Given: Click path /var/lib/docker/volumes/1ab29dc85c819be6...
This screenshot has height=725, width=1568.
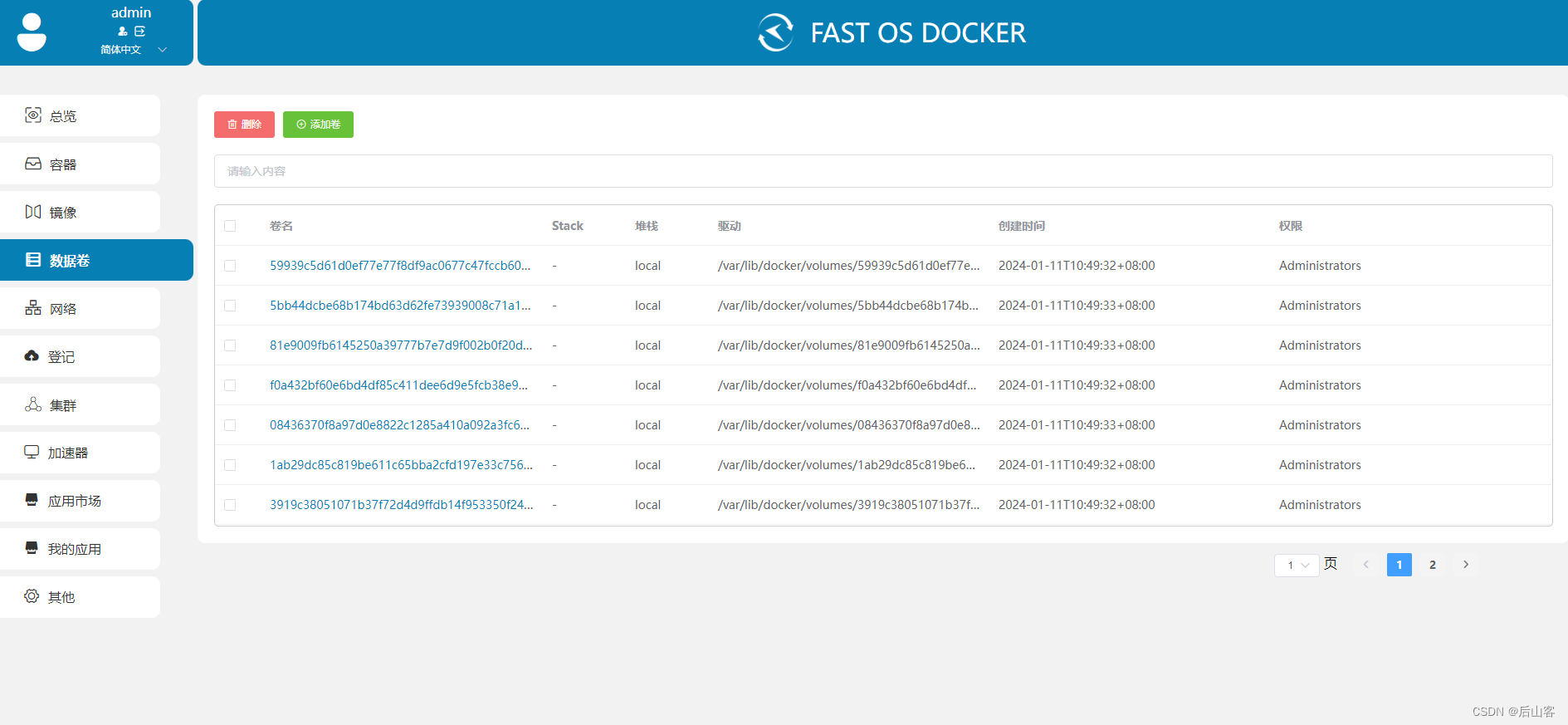Looking at the screenshot, I should pos(847,465).
